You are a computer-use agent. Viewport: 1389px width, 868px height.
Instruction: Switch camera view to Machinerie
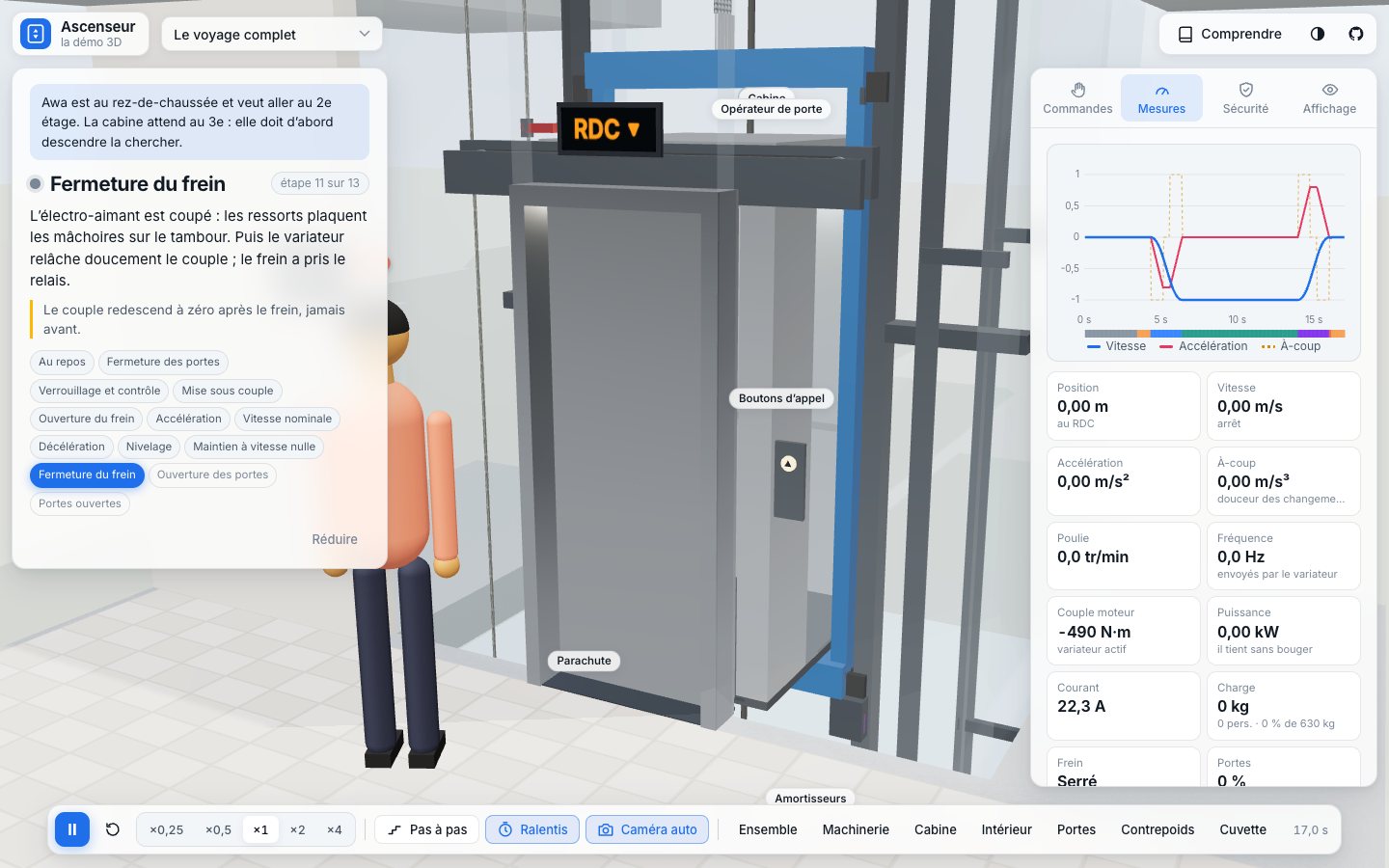pyautogui.click(x=856, y=829)
